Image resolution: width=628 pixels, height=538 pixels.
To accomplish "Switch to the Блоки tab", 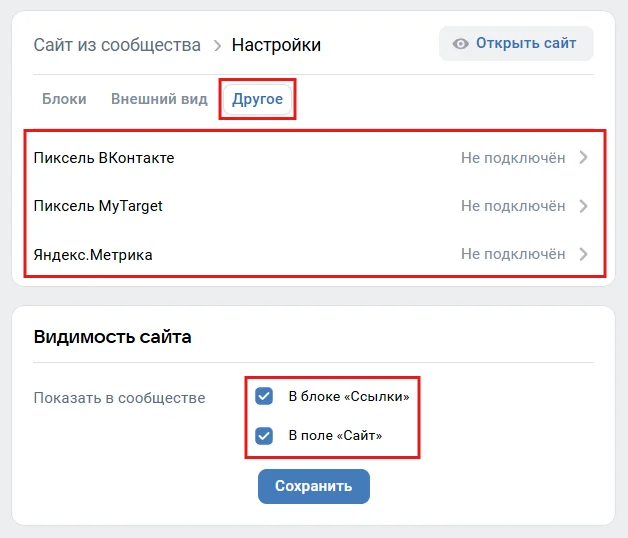I will point(64,99).
